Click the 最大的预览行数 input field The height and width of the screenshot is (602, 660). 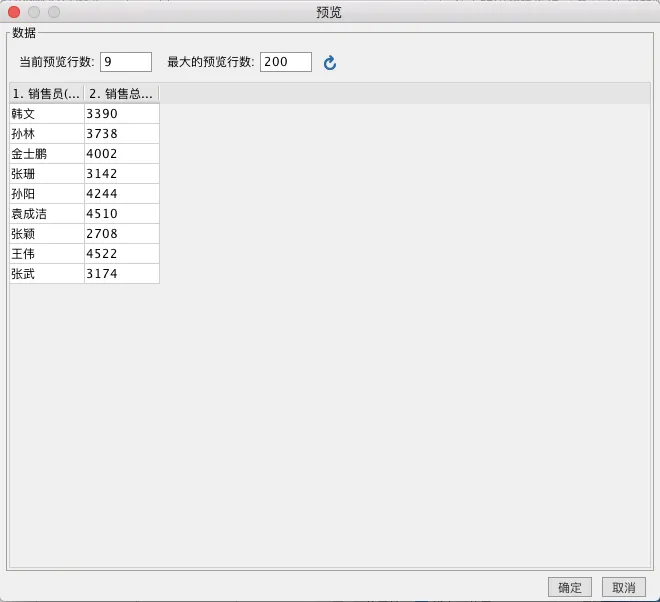point(286,62)
